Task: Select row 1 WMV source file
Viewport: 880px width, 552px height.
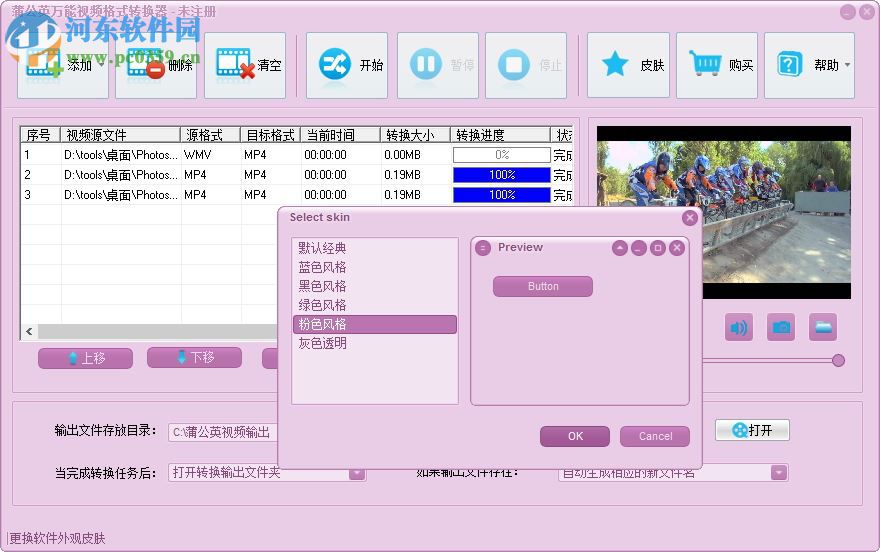Action: point(121,155)
